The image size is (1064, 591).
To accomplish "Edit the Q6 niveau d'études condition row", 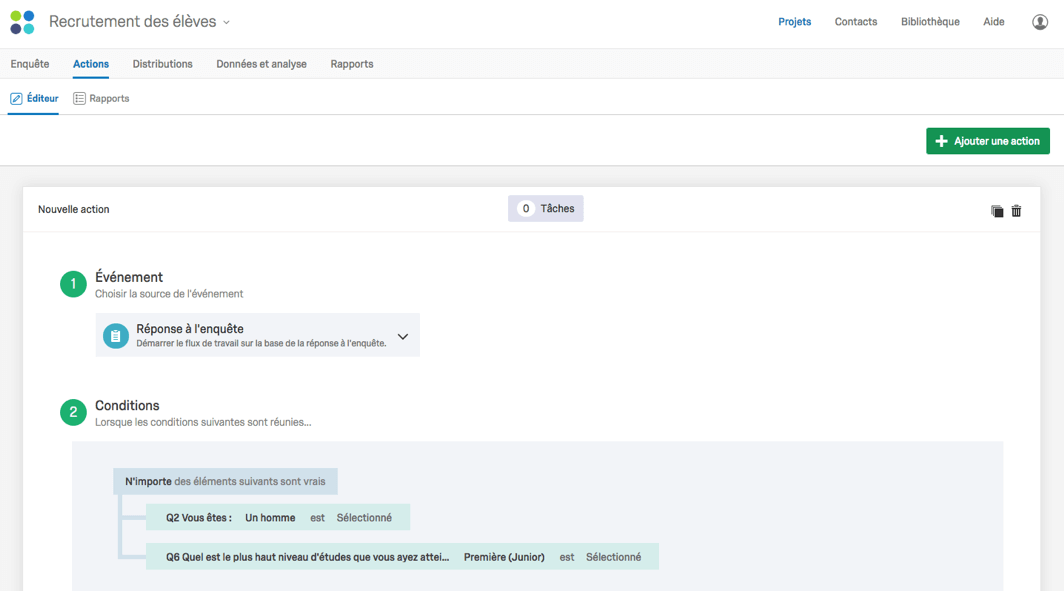I will click(x=402, y=557).
